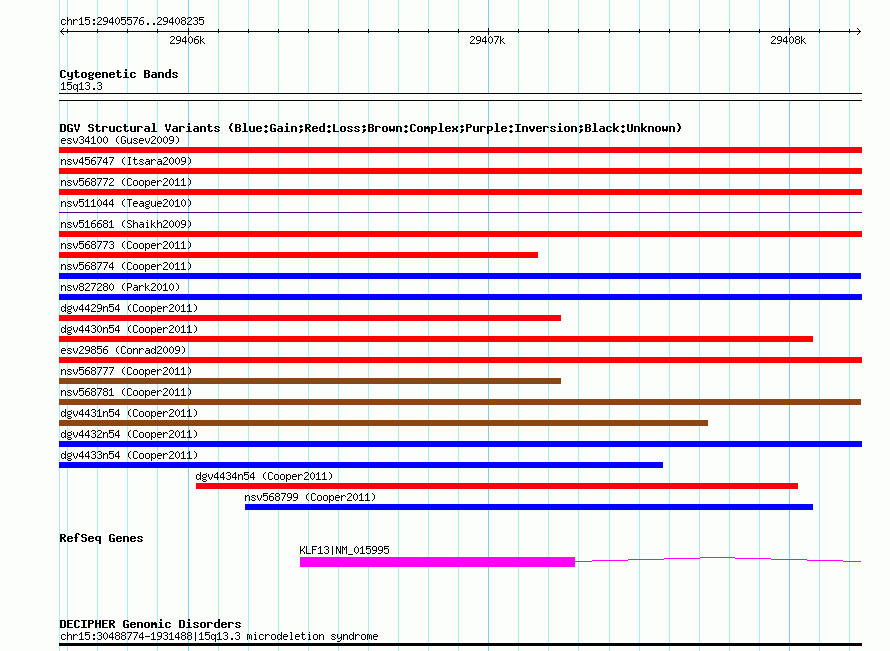Select the red bar for dgv4434n54

[x=497, y=486]
